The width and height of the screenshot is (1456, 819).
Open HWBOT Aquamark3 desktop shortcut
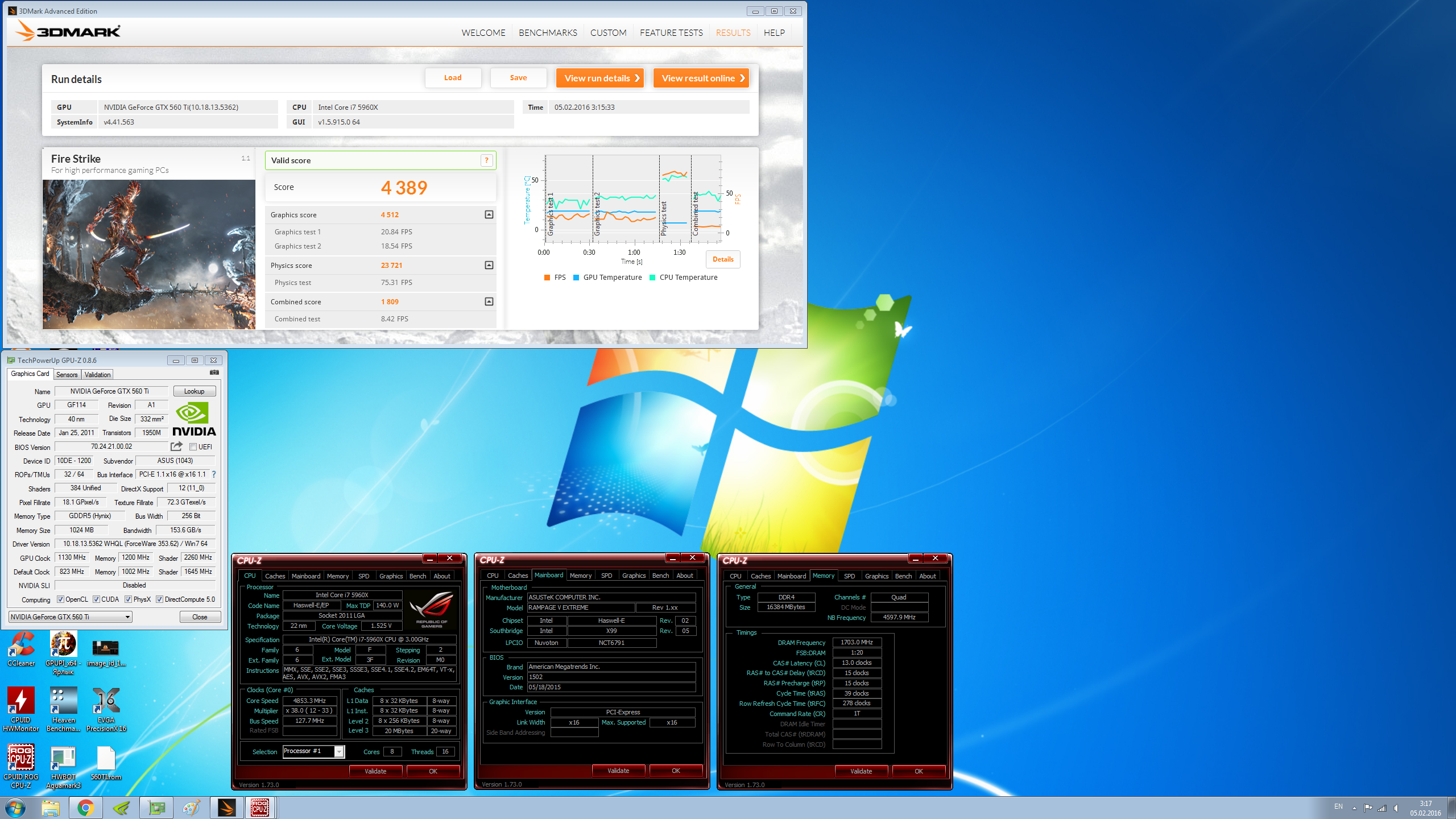click(x=63, y=766)
